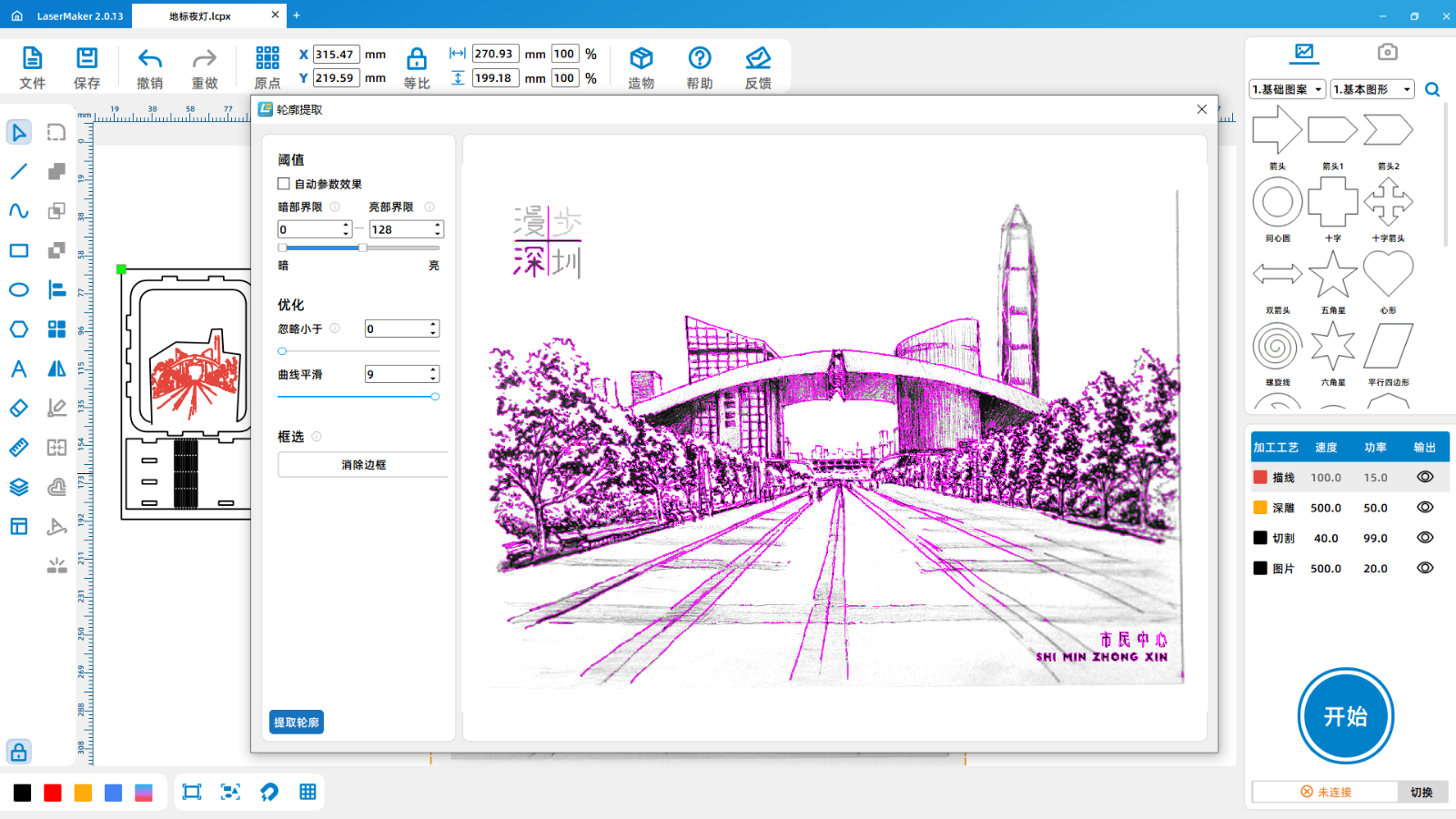Screen dimensions: 1456x819
Task: Click the camera icon in right panel
Action: pyautogui.click(x=1387, y=52)
